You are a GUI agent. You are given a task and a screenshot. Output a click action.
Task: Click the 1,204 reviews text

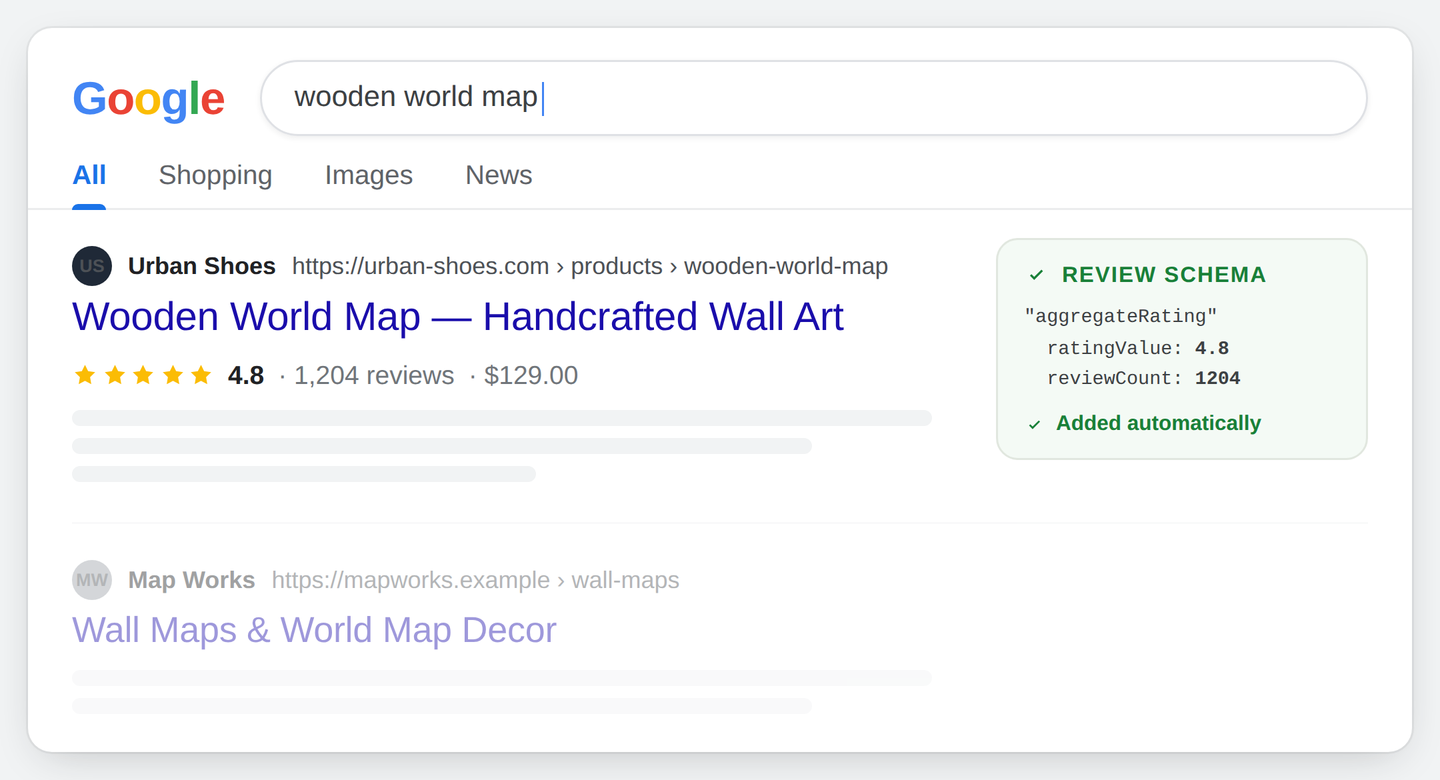pyautogui.click(x=374, y=375)
